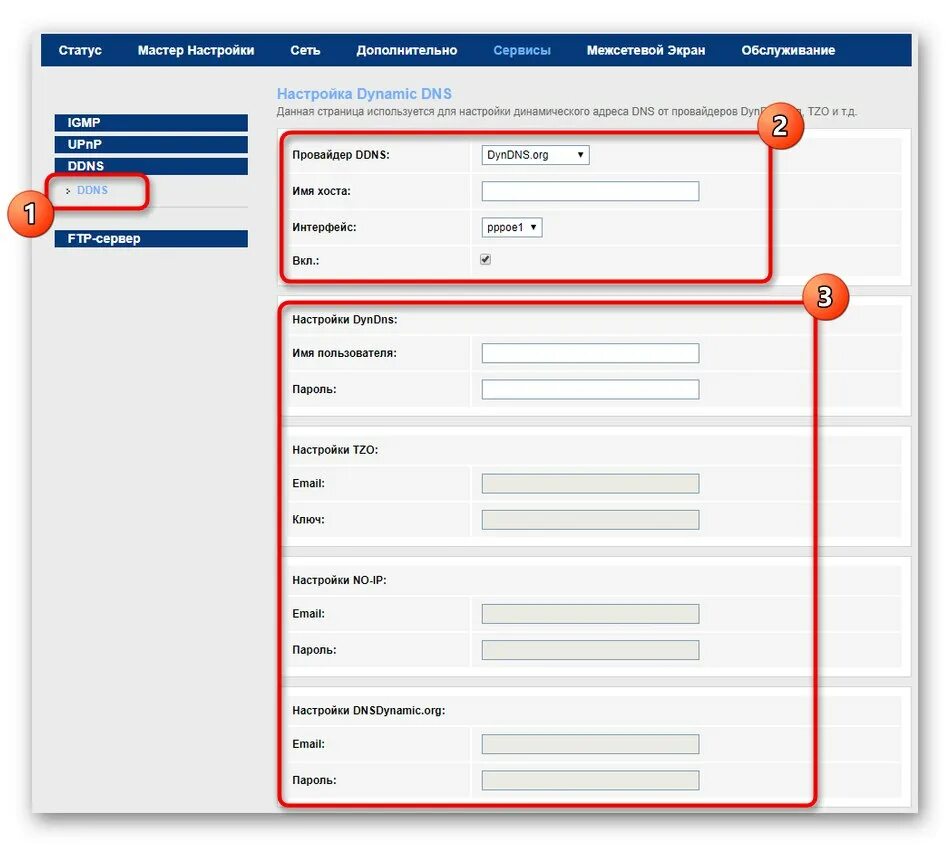Click the DNSDynamic.org Email field
950x845 pixels.
[590, 744]
